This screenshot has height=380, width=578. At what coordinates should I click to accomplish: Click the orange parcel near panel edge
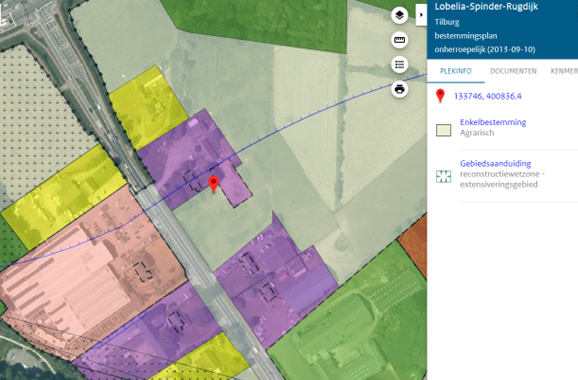coord(416,246)
